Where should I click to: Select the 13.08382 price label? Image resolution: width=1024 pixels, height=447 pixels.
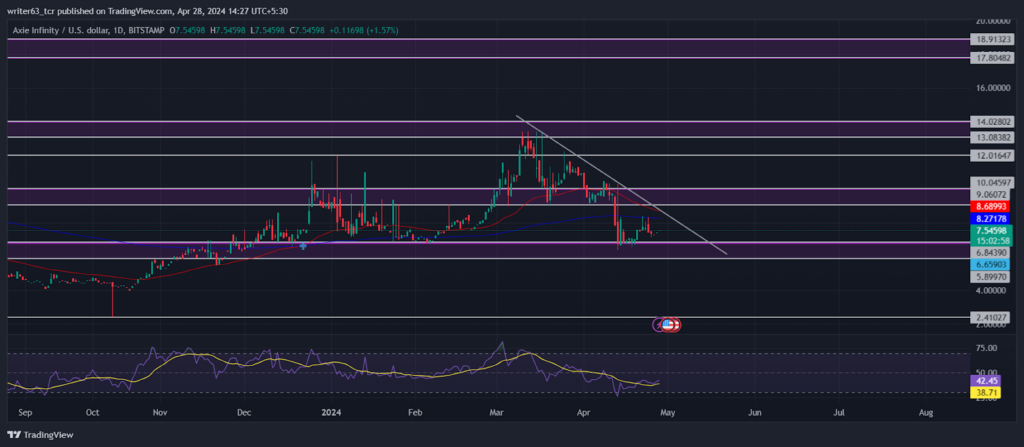point(990,137)
